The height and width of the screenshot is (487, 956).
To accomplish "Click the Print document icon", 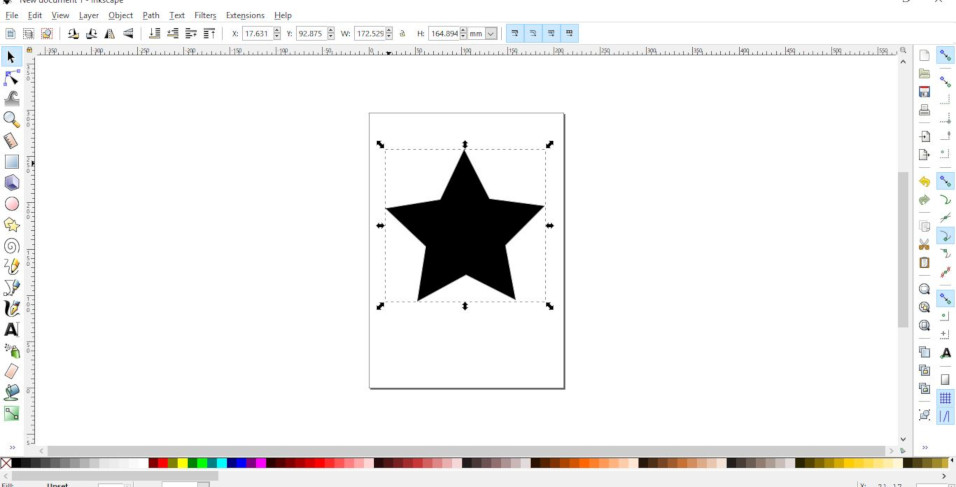I will coord(924,110).
